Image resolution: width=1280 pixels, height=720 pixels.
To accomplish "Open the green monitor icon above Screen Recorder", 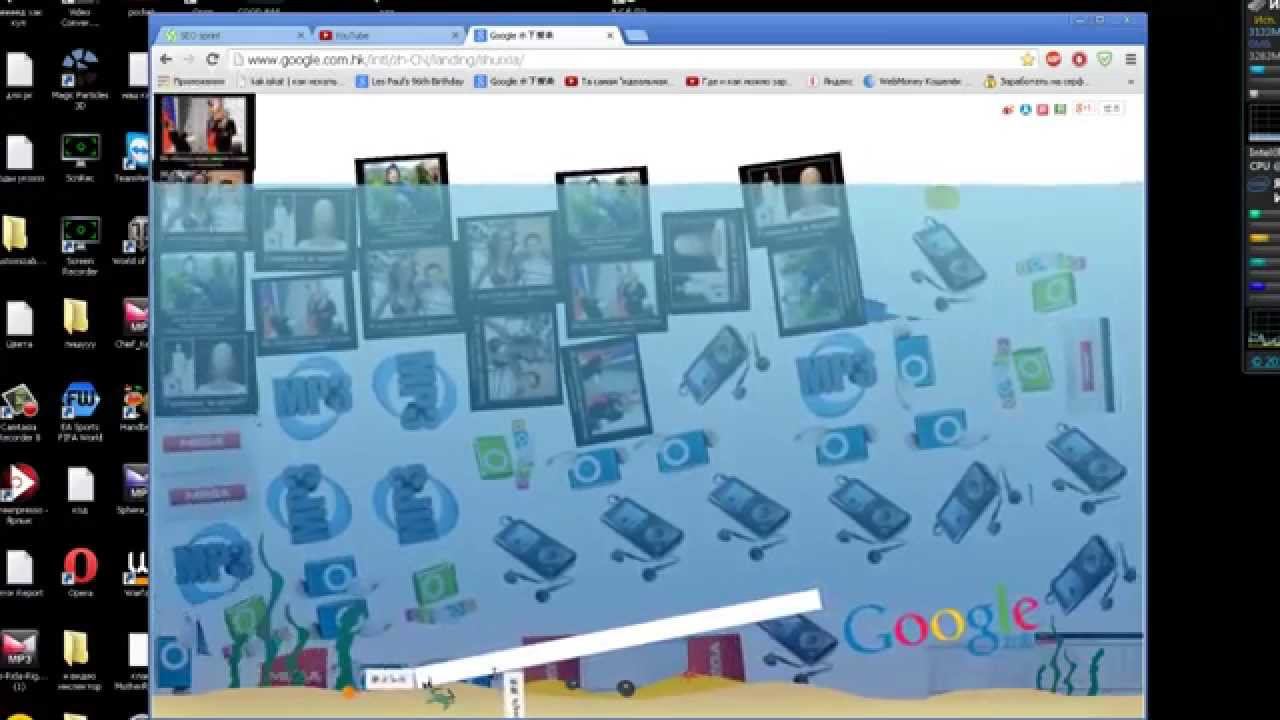I will point(80,156).
